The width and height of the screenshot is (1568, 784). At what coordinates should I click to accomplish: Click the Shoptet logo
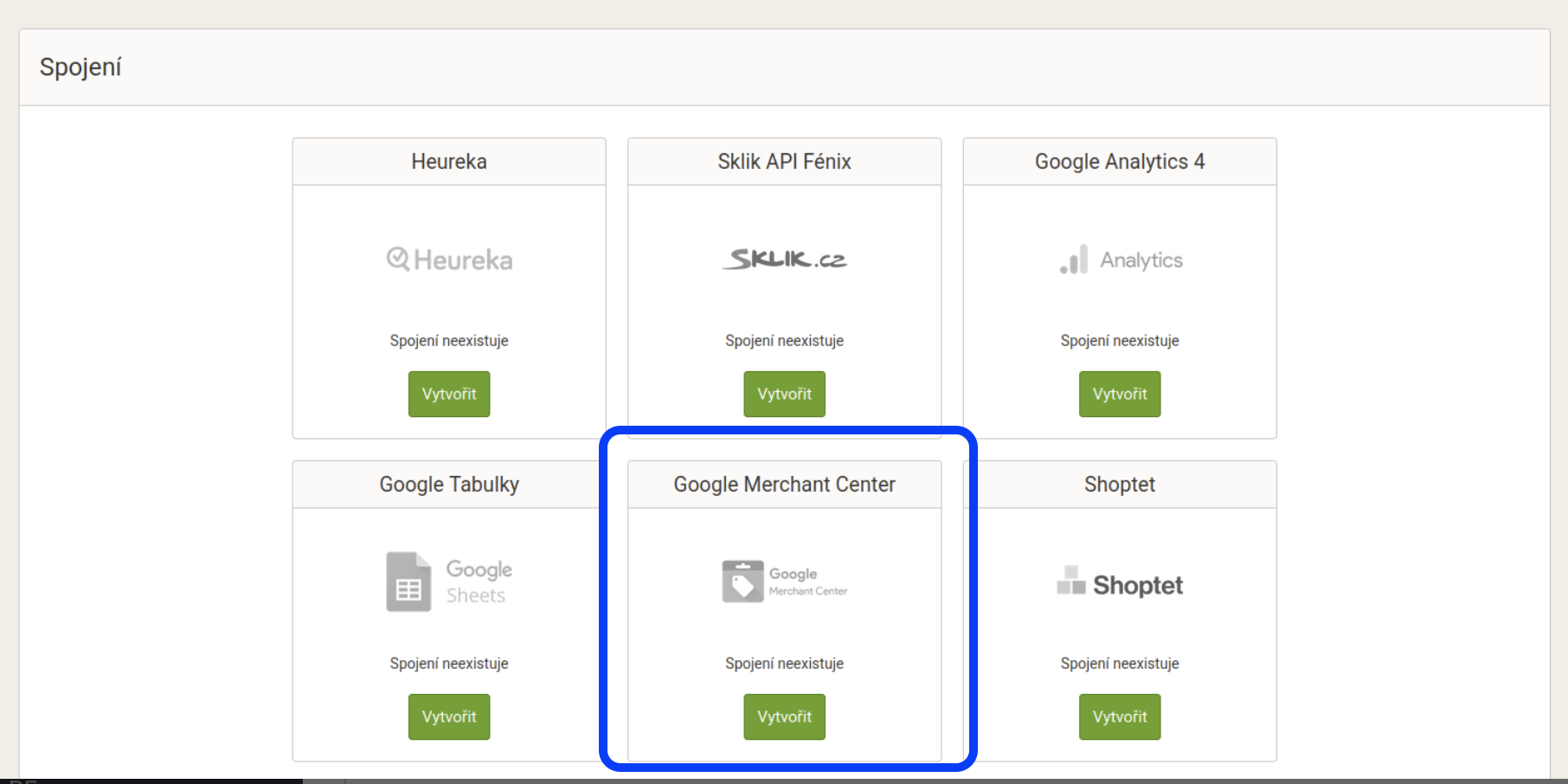(x=1120, y=582)
